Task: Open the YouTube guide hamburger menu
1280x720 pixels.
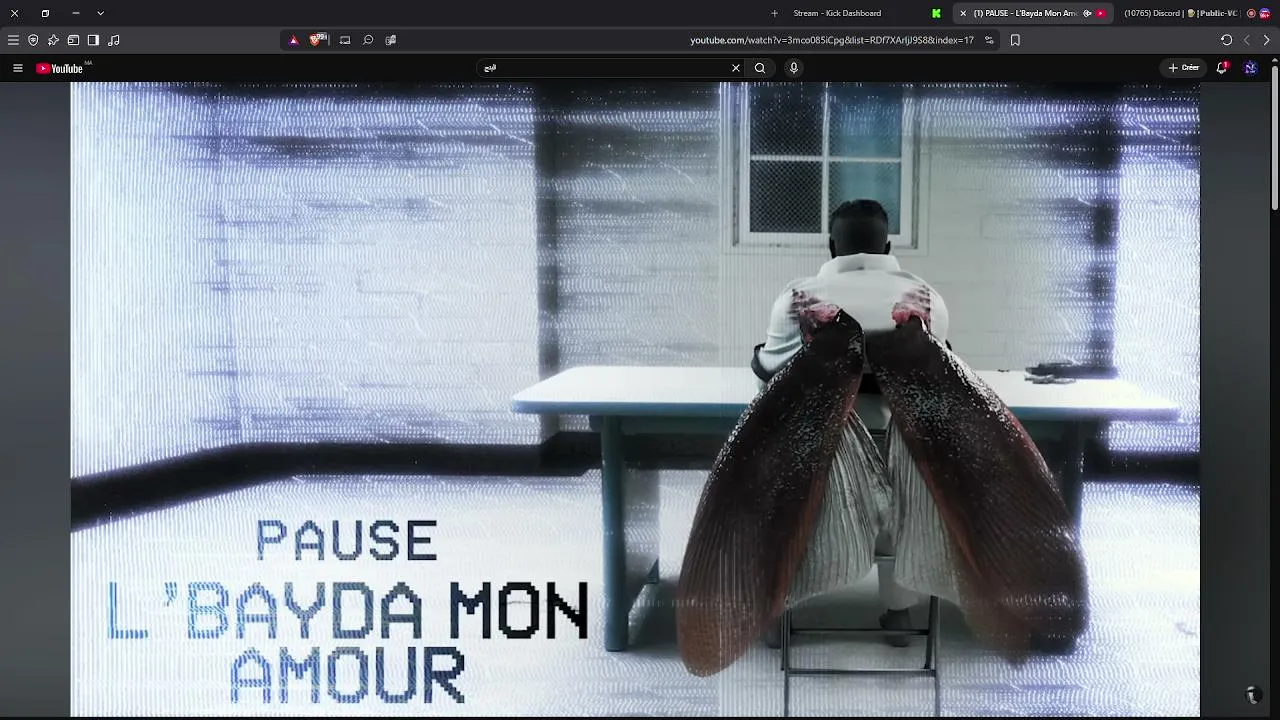Action: pyautogui.click(x=17, y=68)
